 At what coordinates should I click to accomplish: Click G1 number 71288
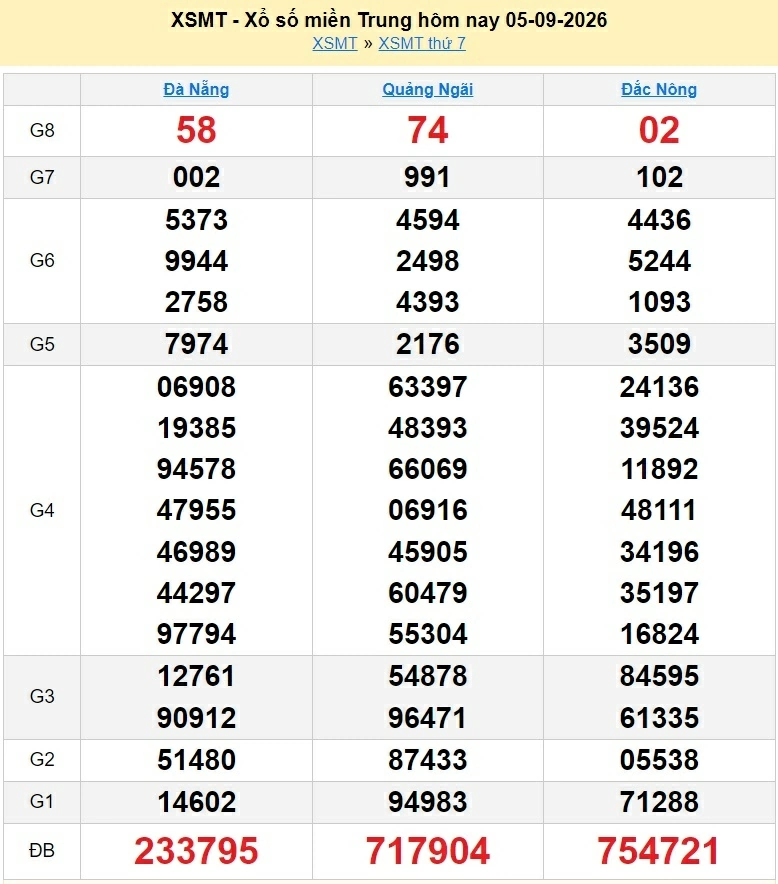tap(659, 802)
